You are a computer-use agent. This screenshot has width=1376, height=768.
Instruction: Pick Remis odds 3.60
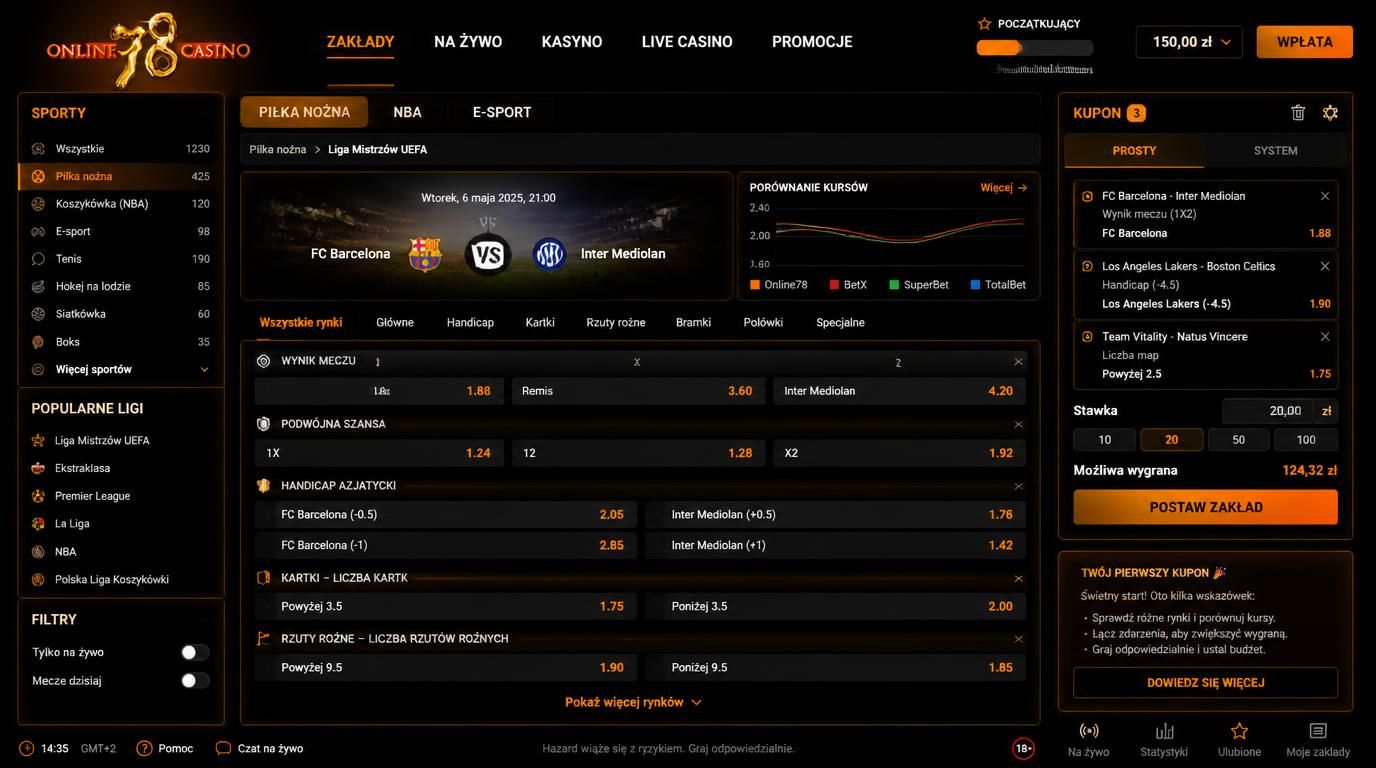tap(638, 391)
